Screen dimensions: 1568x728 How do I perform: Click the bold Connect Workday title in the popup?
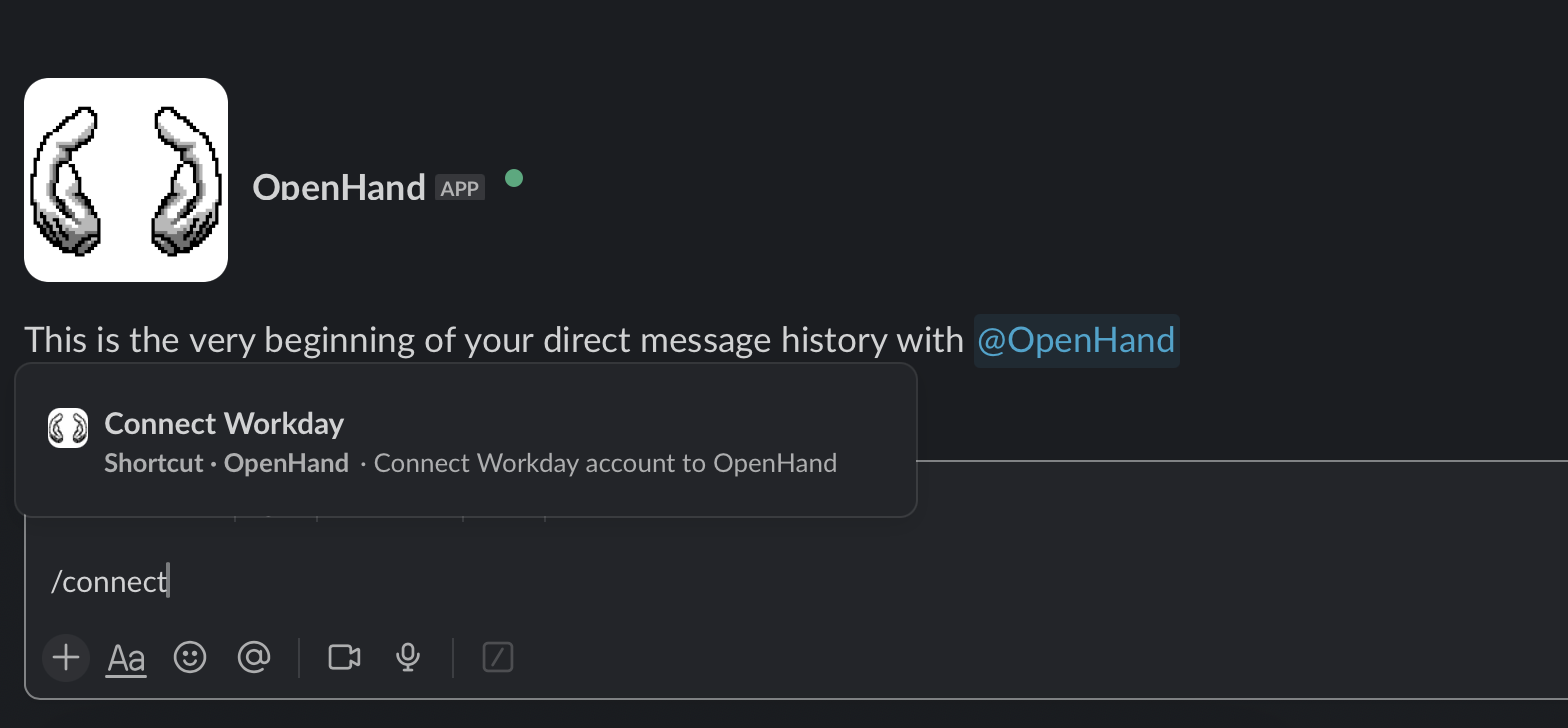pyautogui.click(x=223, y=423)
